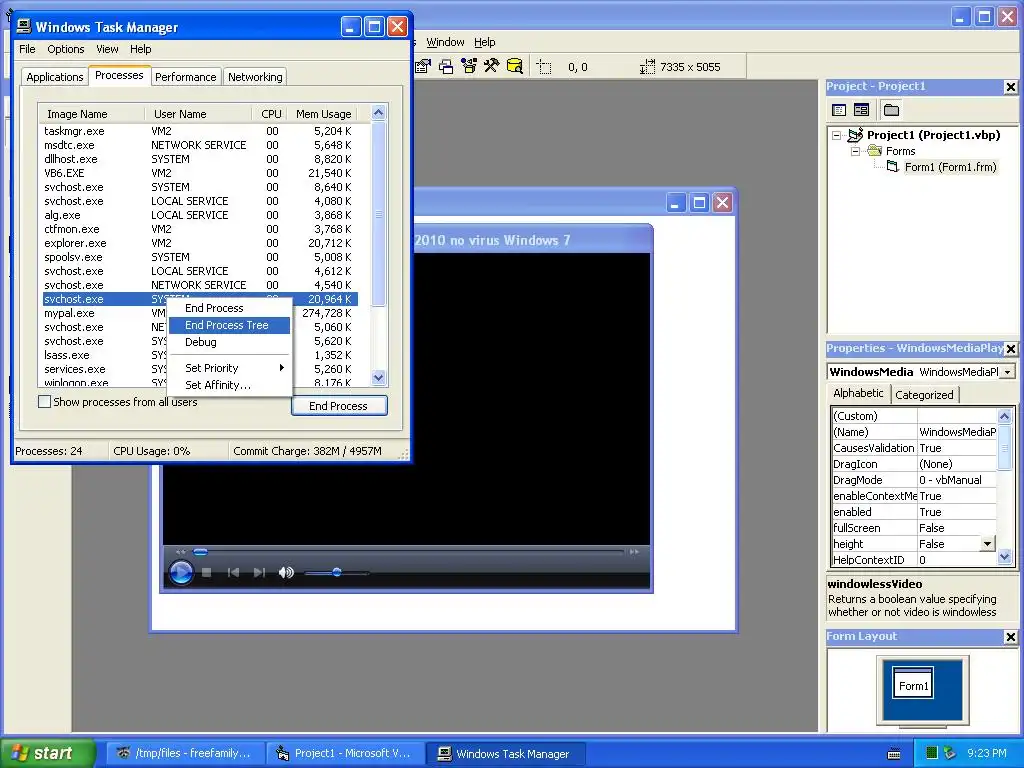Select the VB6.EXE process row
Viewport: 1024px width, 768px height.
[199, 173]
